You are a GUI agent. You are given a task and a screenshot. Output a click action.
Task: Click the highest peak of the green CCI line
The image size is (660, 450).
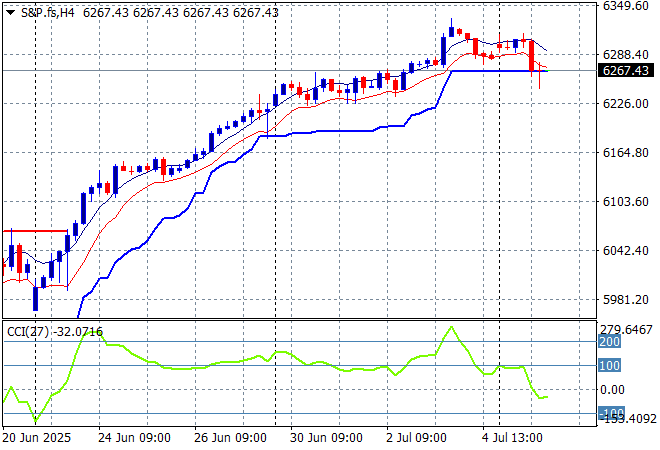[451, 327]
